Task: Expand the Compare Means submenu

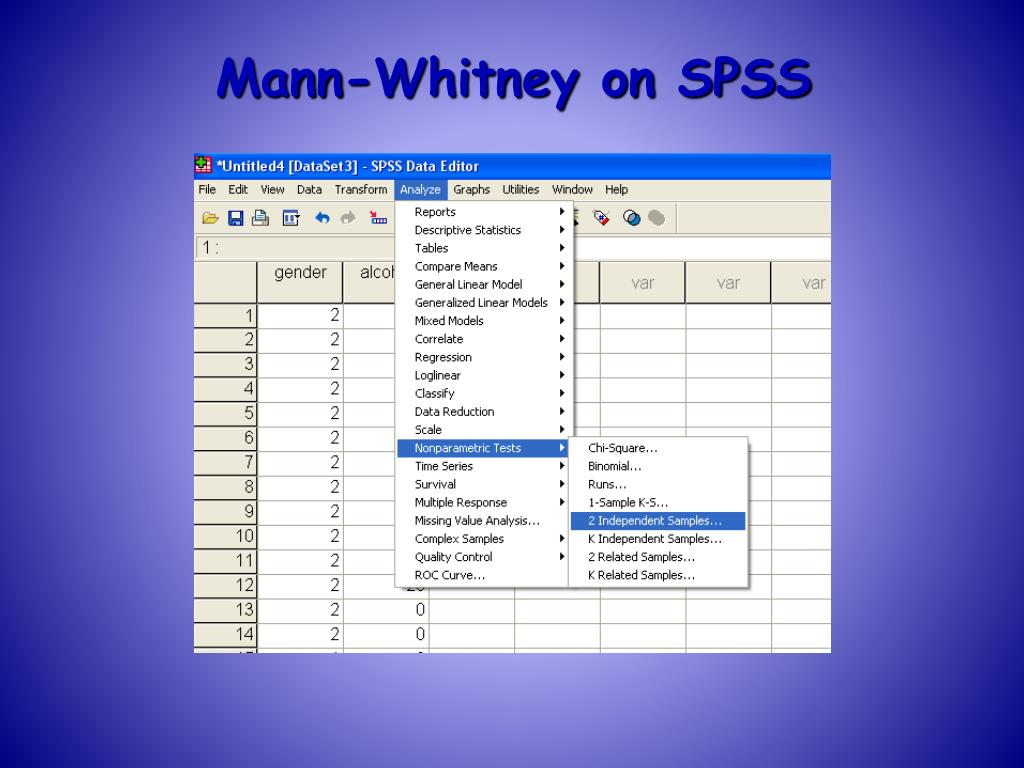Action: (484, 266)
